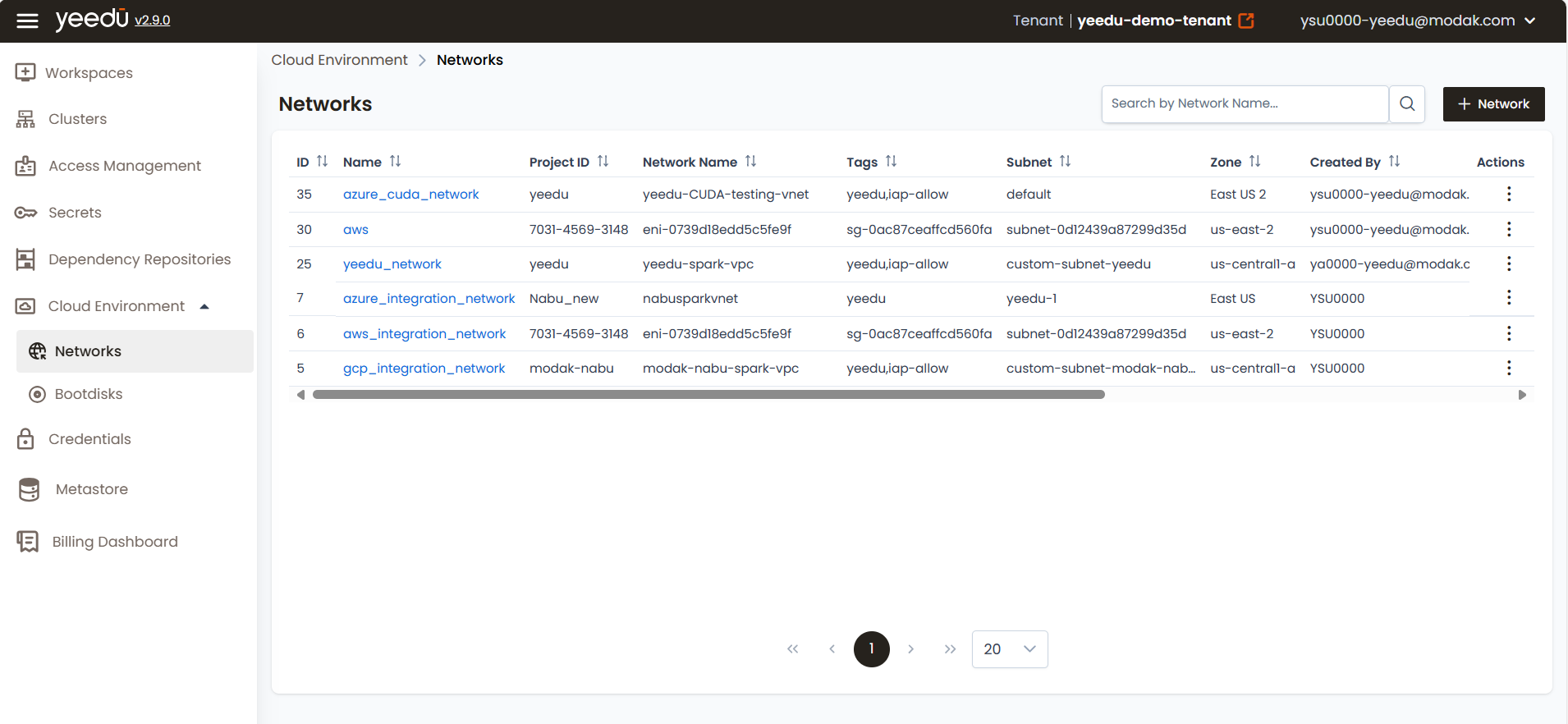Collapse the Cloud Environment menu arrow
The height and width of the screenshot is (724, 1568).
204,306
